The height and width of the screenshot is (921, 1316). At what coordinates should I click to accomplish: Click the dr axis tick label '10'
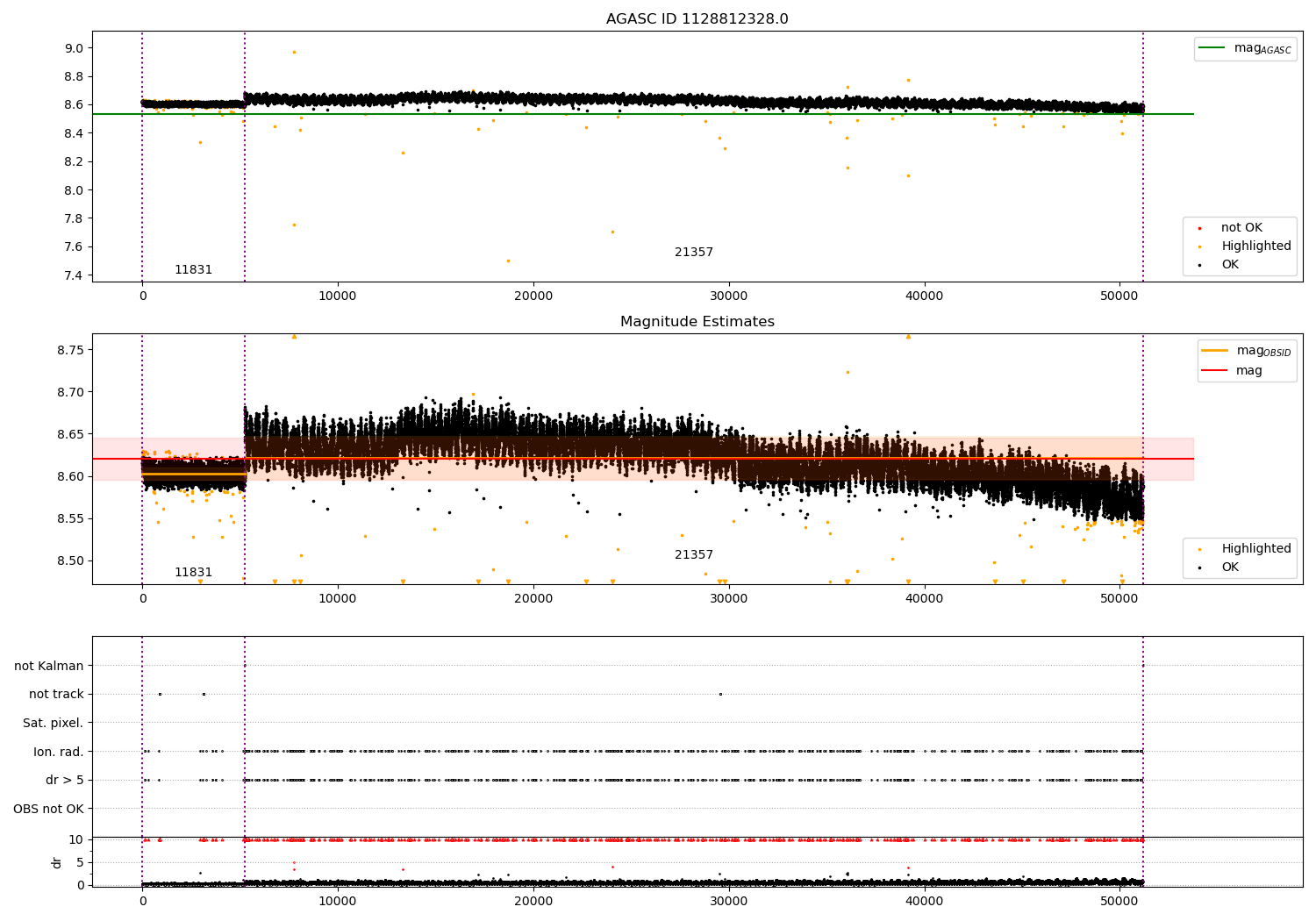[76, 840]
